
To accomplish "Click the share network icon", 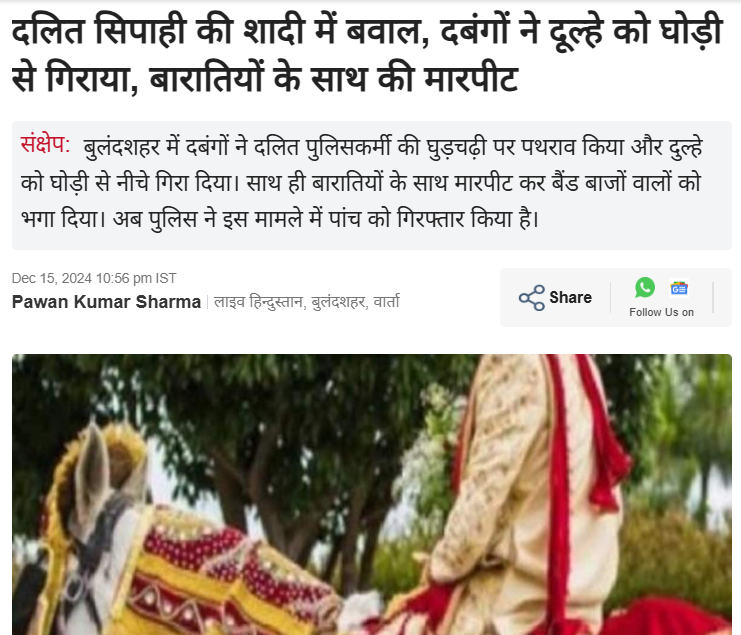I will click(x=532, y=298).
